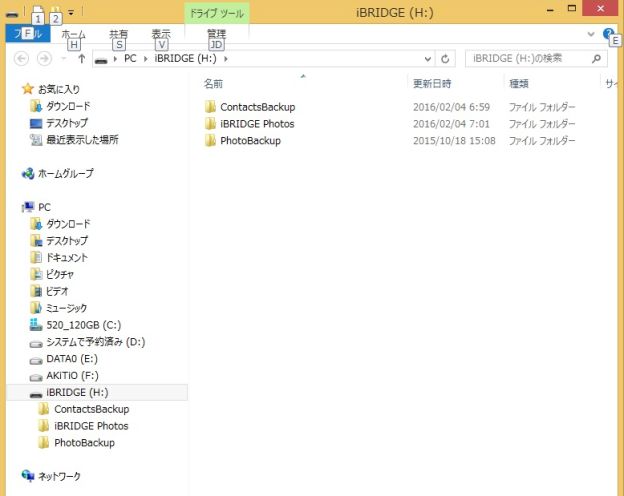Expand breadcrumb arrow after iBRIDGE (H:)
This screenshot has height=496, width=624.
tap(226, 59)
